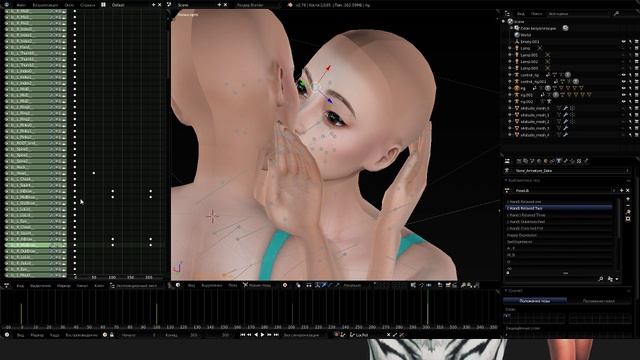Toggle visibility eye for control_rig
The height and width of the screenshot is (360, 640).
[x=624, y=75]
